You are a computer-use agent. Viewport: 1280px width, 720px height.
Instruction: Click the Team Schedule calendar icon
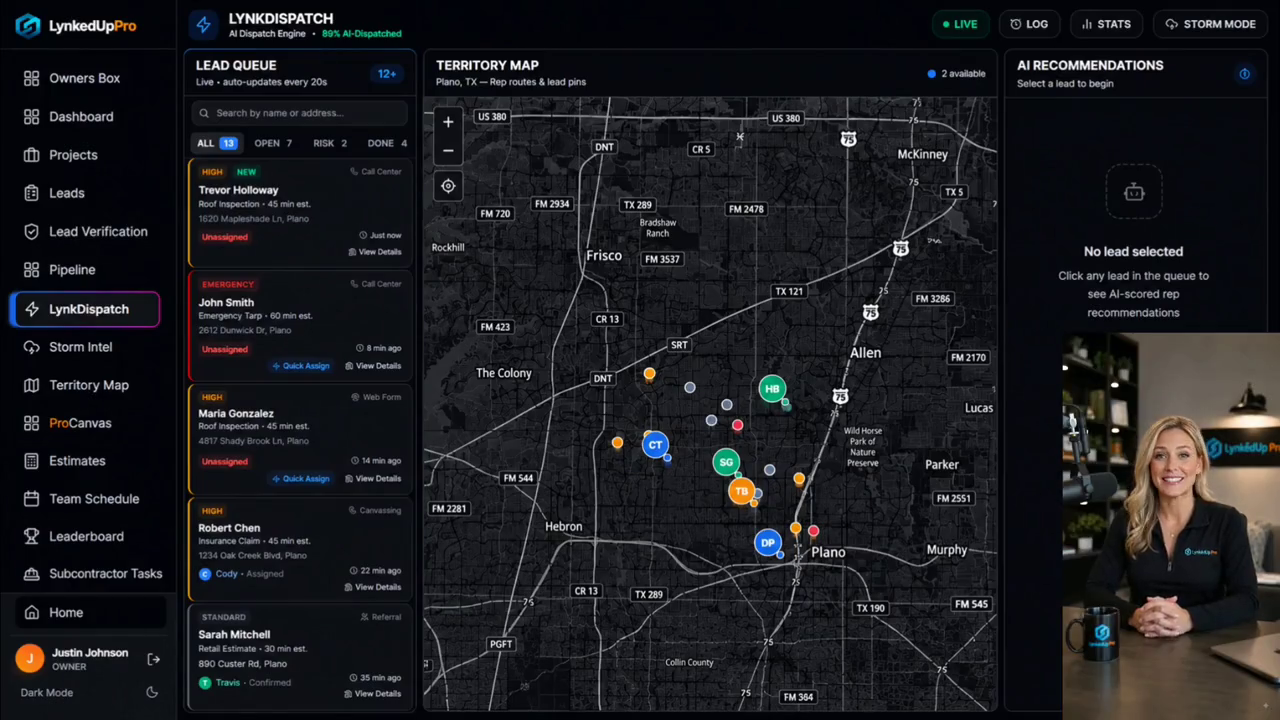31,499
